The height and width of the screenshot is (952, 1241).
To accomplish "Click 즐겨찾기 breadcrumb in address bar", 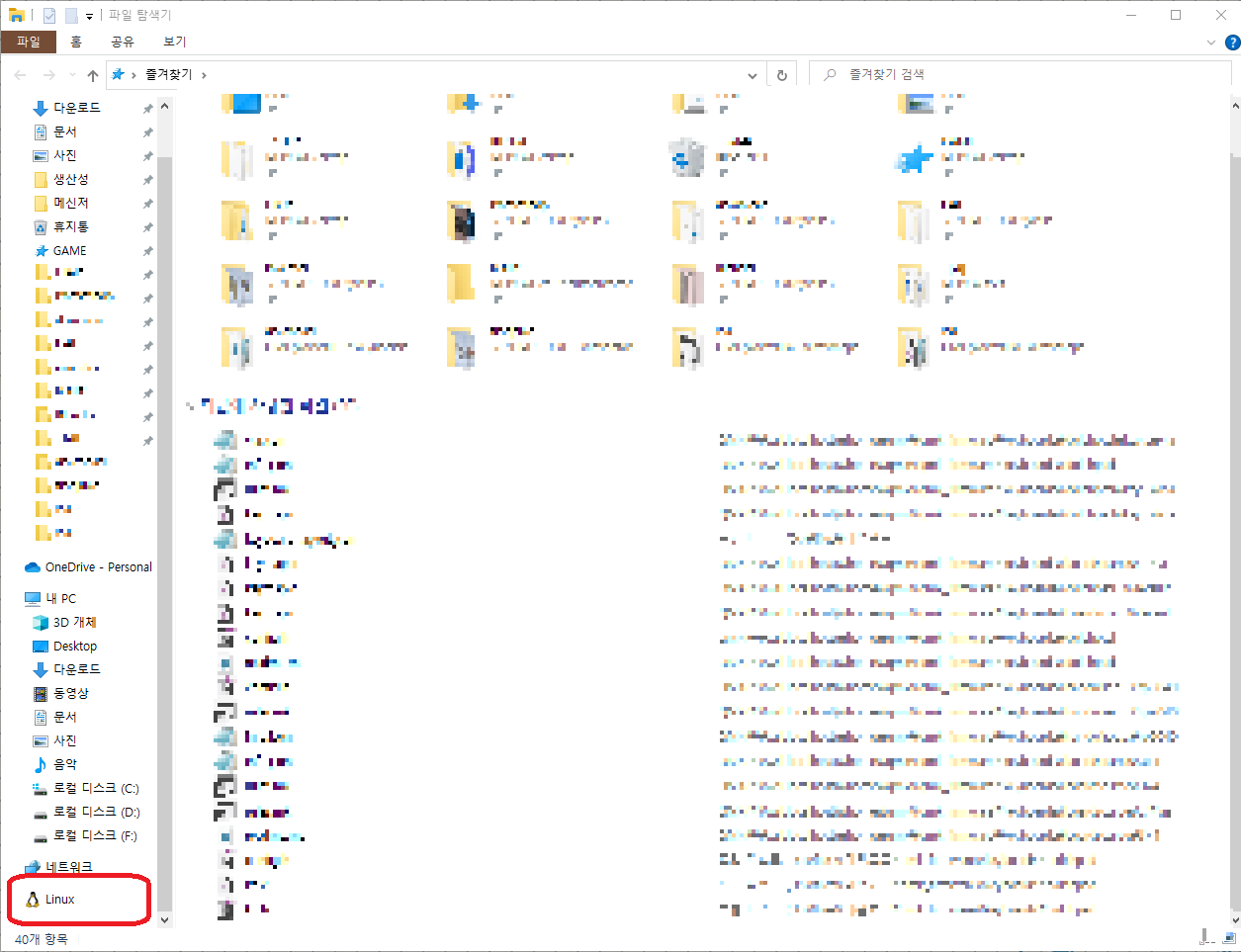I will click(x=169, y=74).
